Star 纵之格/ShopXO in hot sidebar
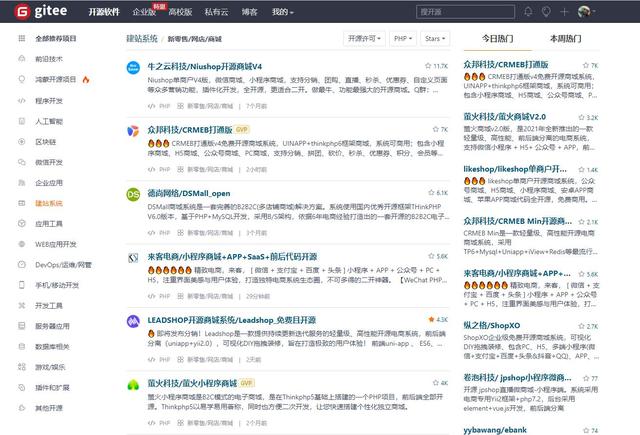640x435 pixels. [x=581, y=326]
